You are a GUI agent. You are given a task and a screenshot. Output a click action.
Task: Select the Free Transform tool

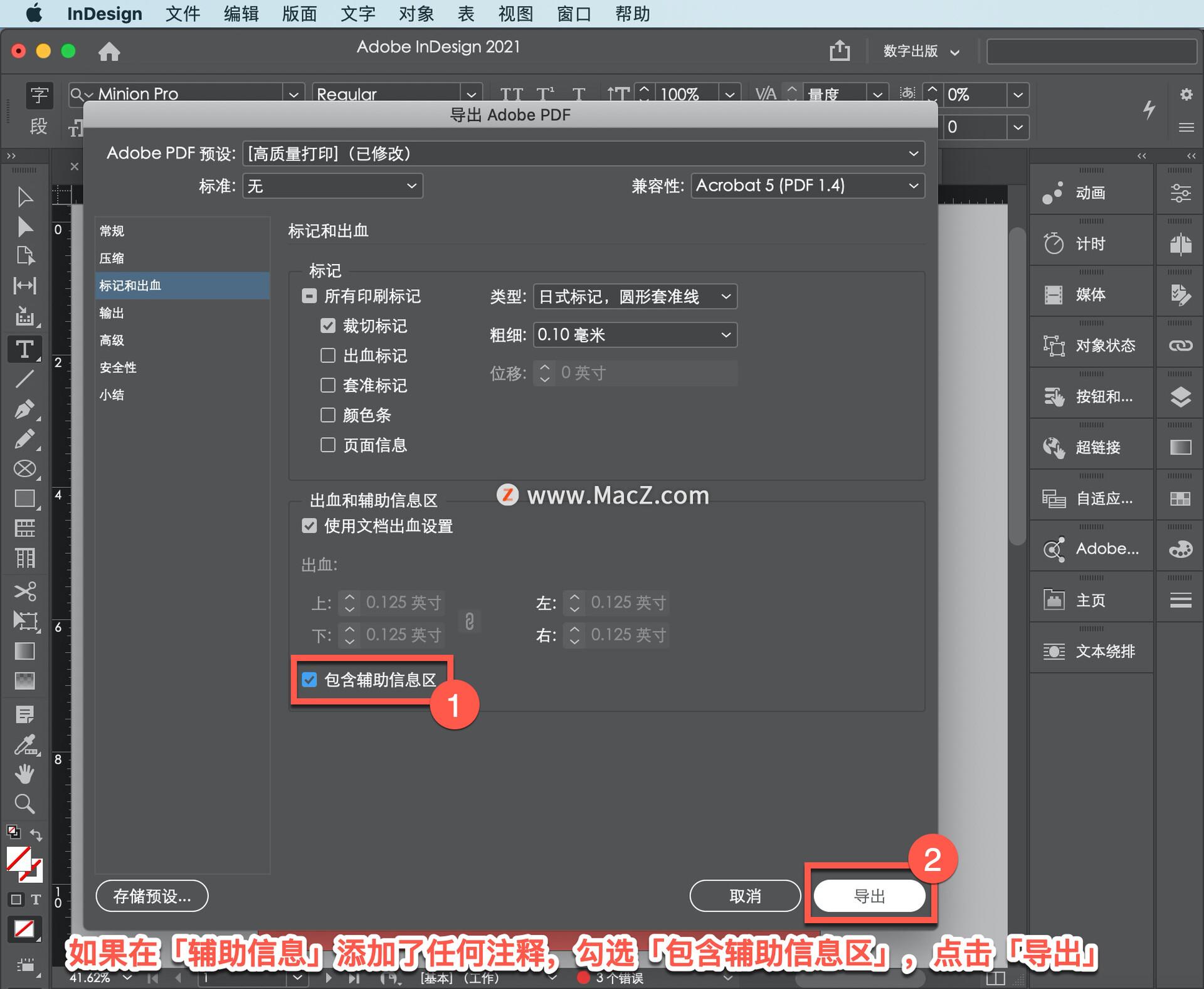(24, 621)
